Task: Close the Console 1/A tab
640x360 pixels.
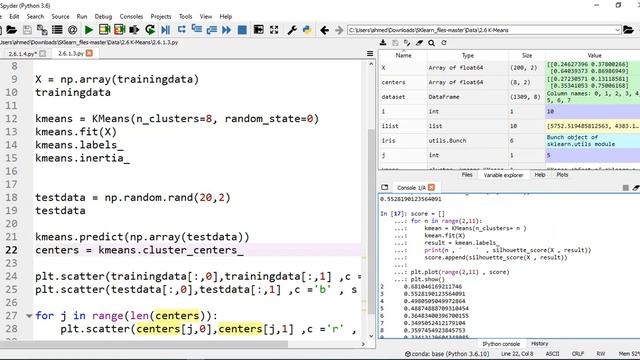Action: [x=431, y=187]
